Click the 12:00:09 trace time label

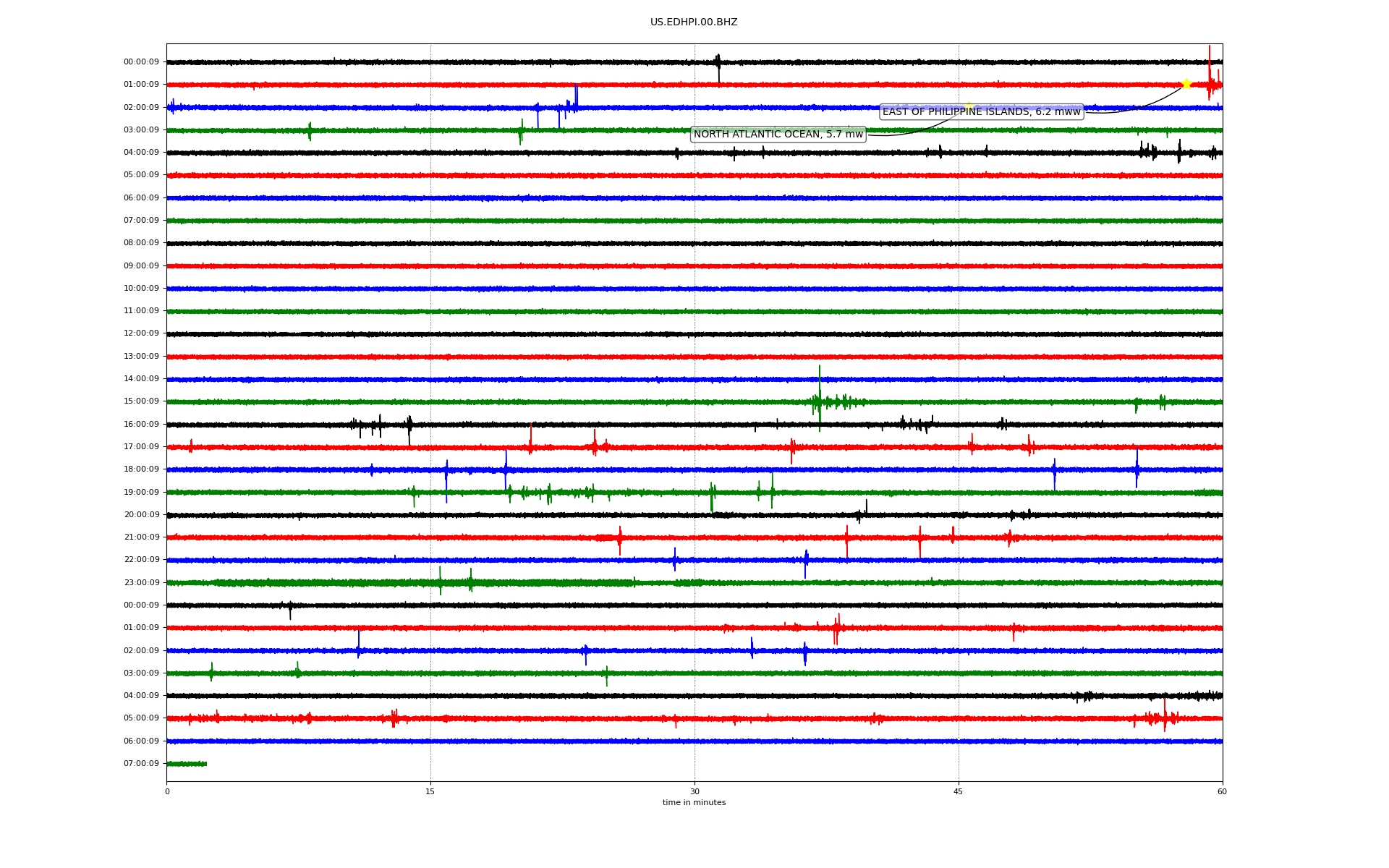pyautogui.click(x=141, y=333)
